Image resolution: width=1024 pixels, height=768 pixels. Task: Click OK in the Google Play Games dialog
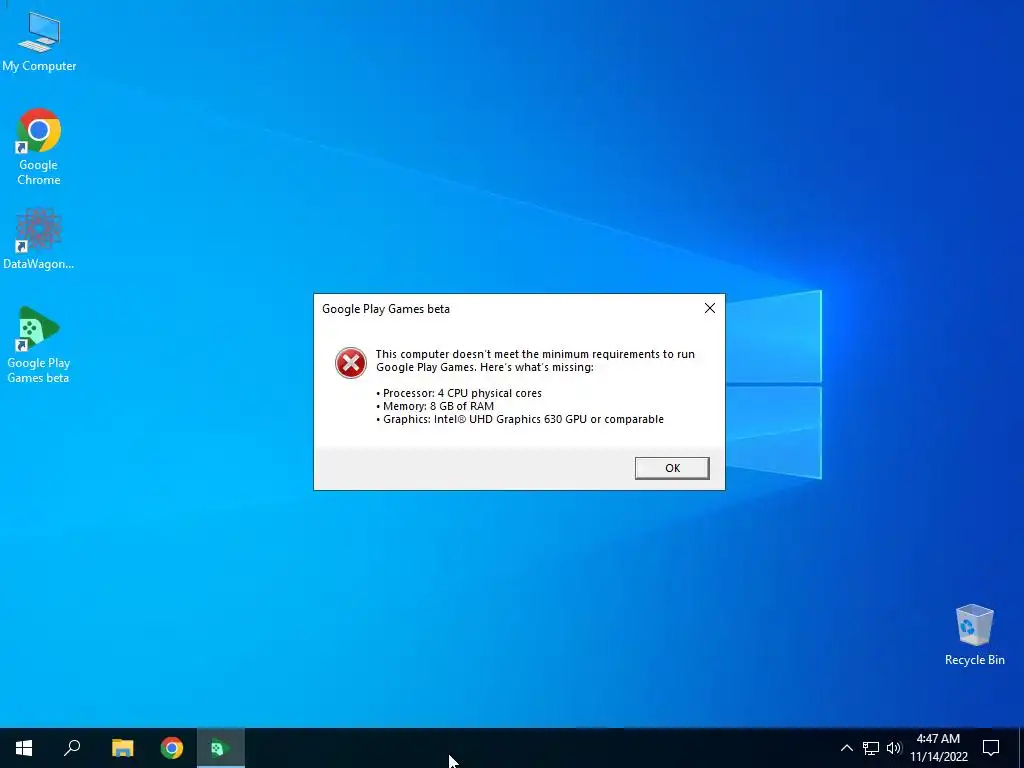click(672, 468)
